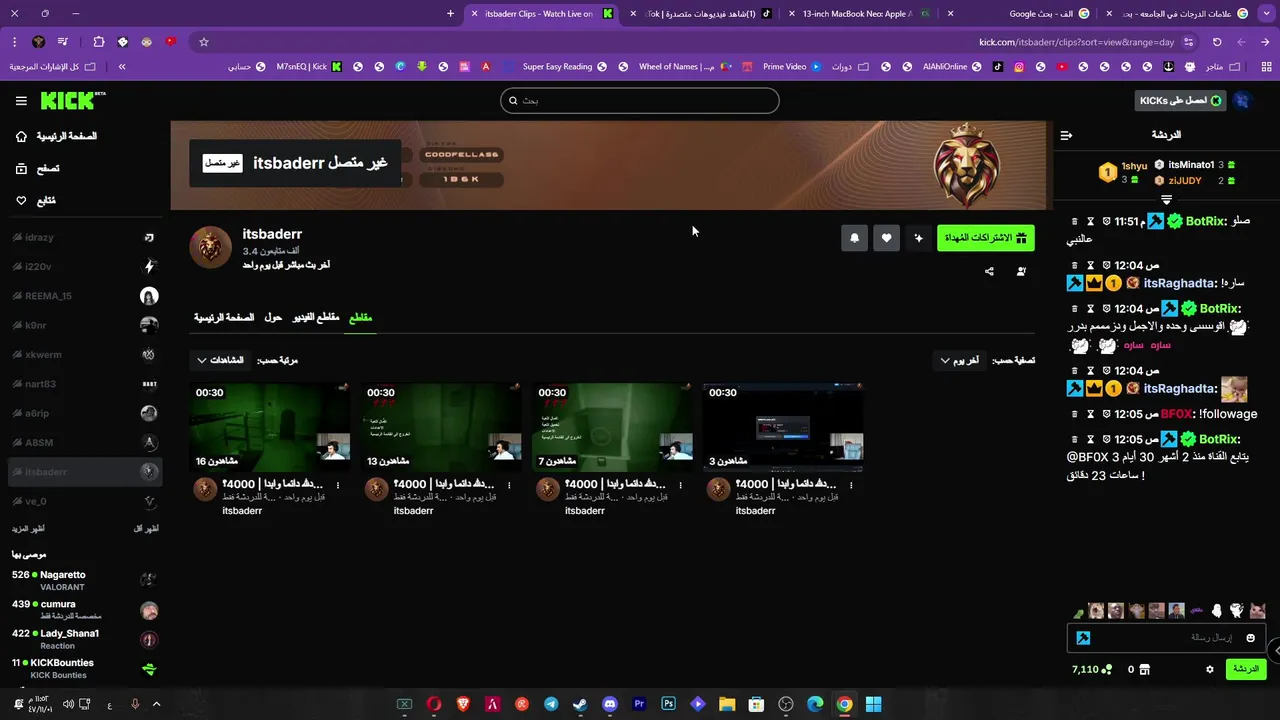This screenshot has width=1280, height=720.
Task: Open KICKBounties recommended channel
Action: [85, 668]
